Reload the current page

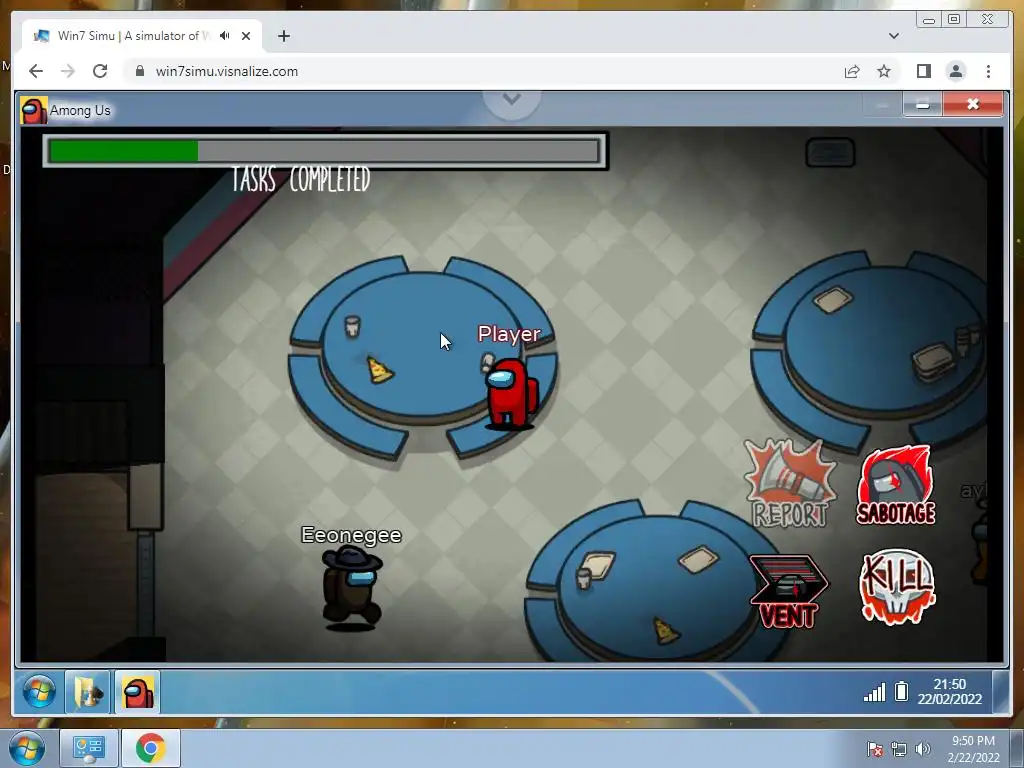(x=100, y=71)
